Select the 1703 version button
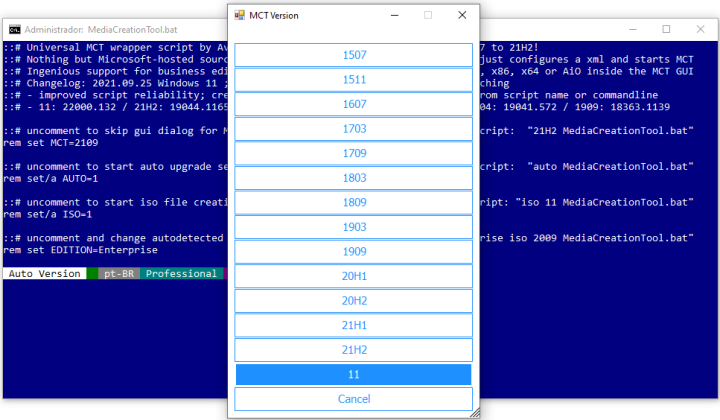Viewport: 720px width, 420px height. [x=354, y=129]
